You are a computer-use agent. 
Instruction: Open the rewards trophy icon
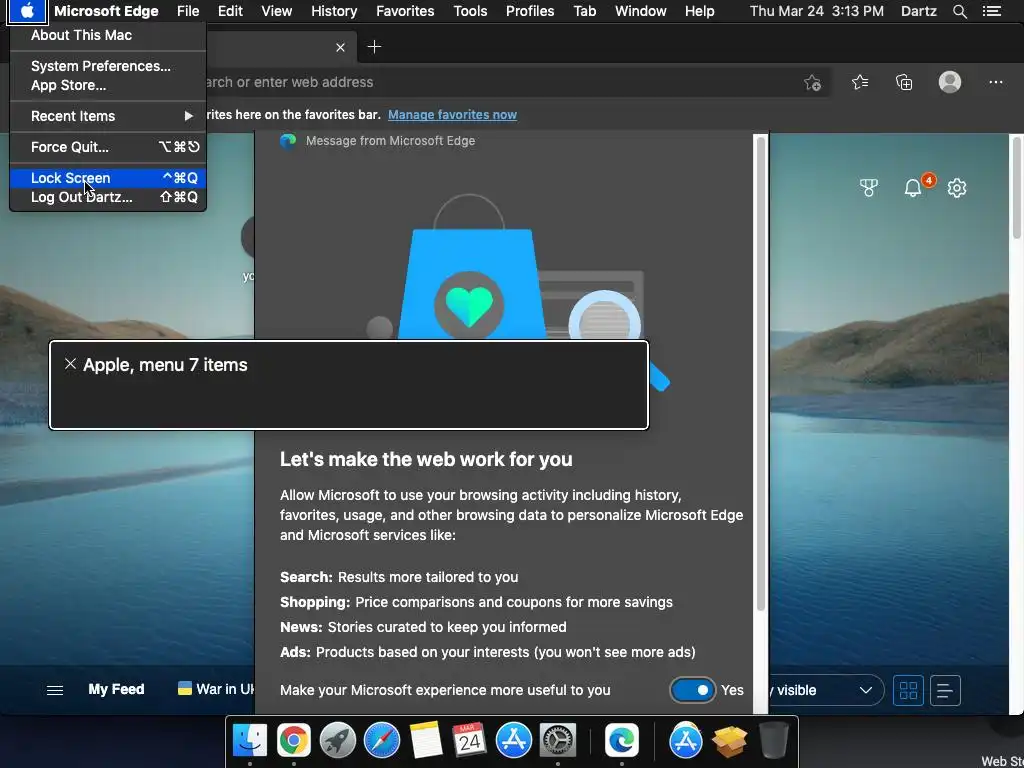click(x=869, y=188)
